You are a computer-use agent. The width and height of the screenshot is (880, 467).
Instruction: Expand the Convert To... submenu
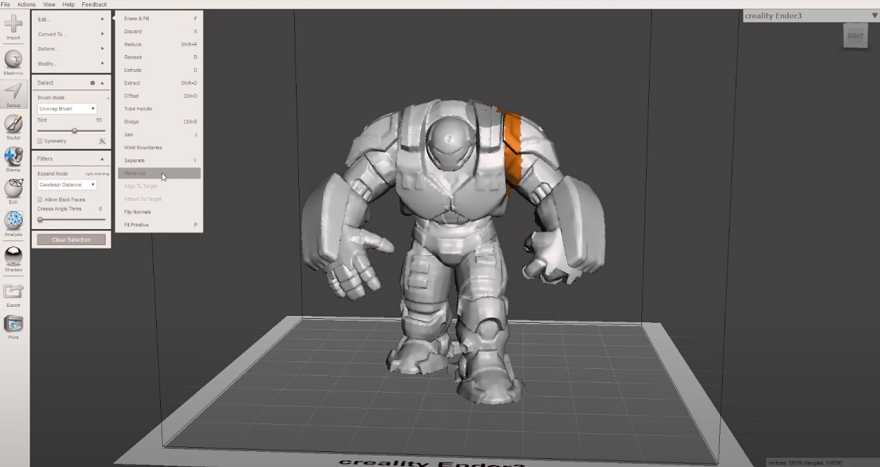71,34
